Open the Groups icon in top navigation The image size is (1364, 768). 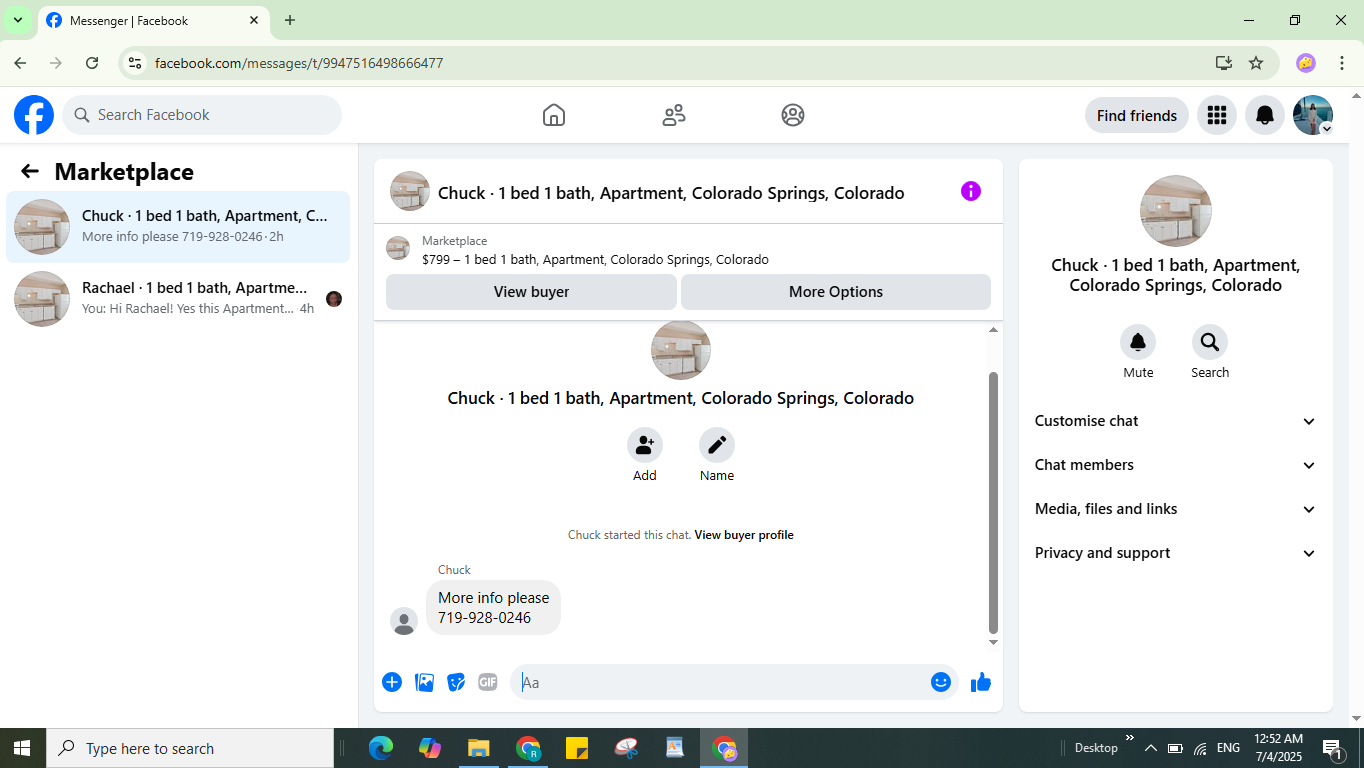pos(793,115)
